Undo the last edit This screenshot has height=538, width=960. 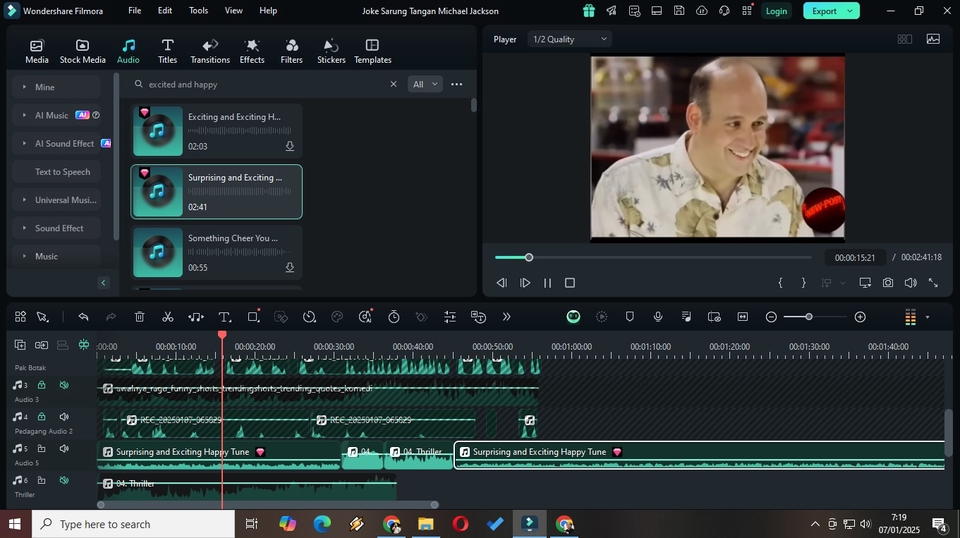point(83,317)
